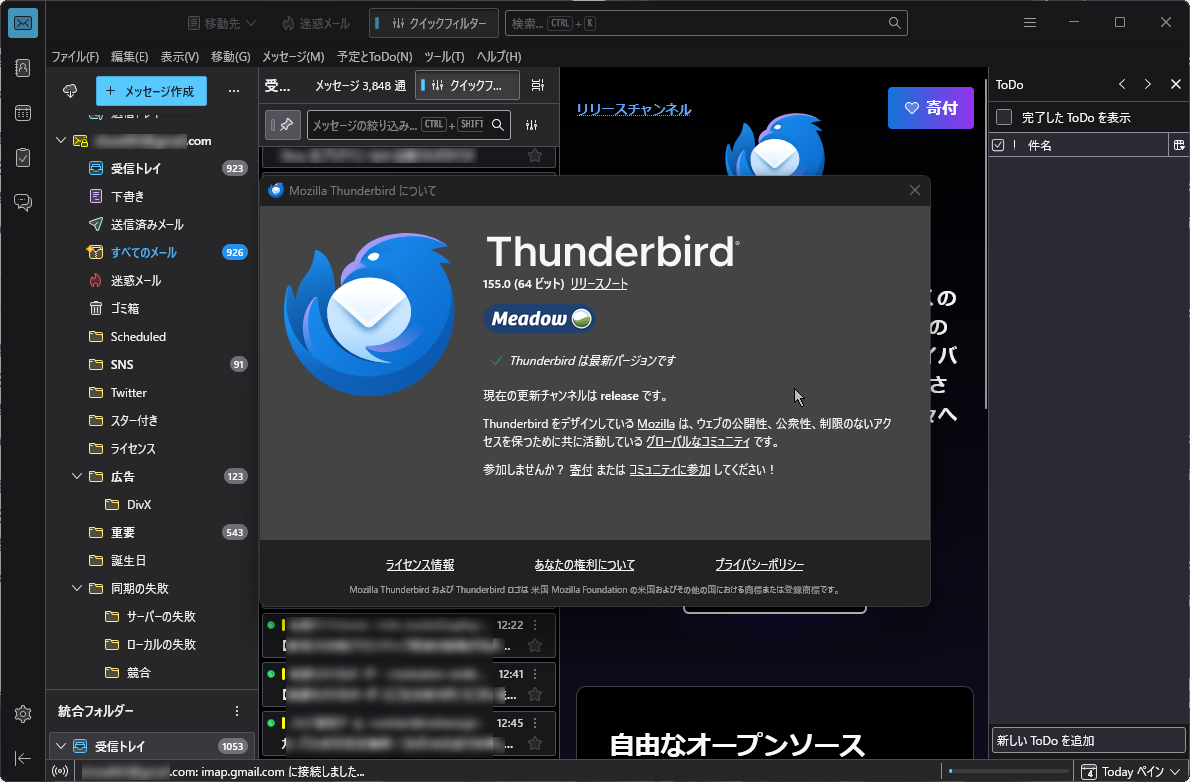Image resolution: width=1190 pixels, height=782 pixels.
Task: Open folder pane options three dots
Action: point(234,91)
